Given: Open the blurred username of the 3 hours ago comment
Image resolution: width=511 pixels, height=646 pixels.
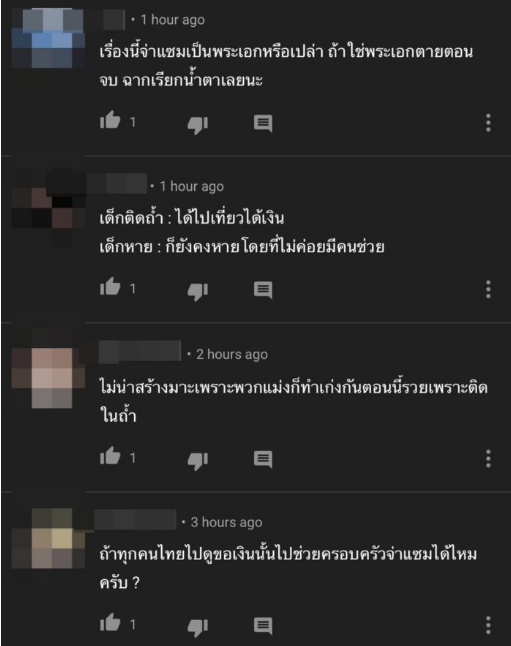Looking at the screenshot, I should (135, 520).
